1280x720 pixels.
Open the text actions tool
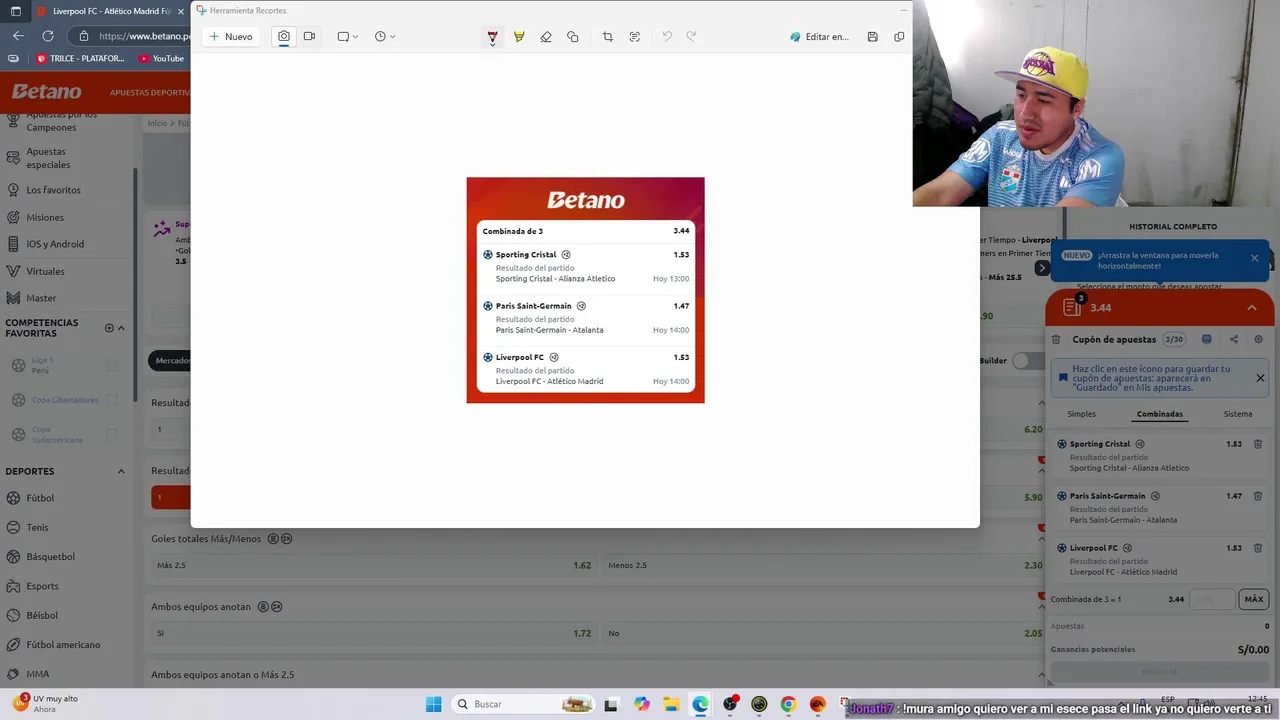tap(635, 37)
